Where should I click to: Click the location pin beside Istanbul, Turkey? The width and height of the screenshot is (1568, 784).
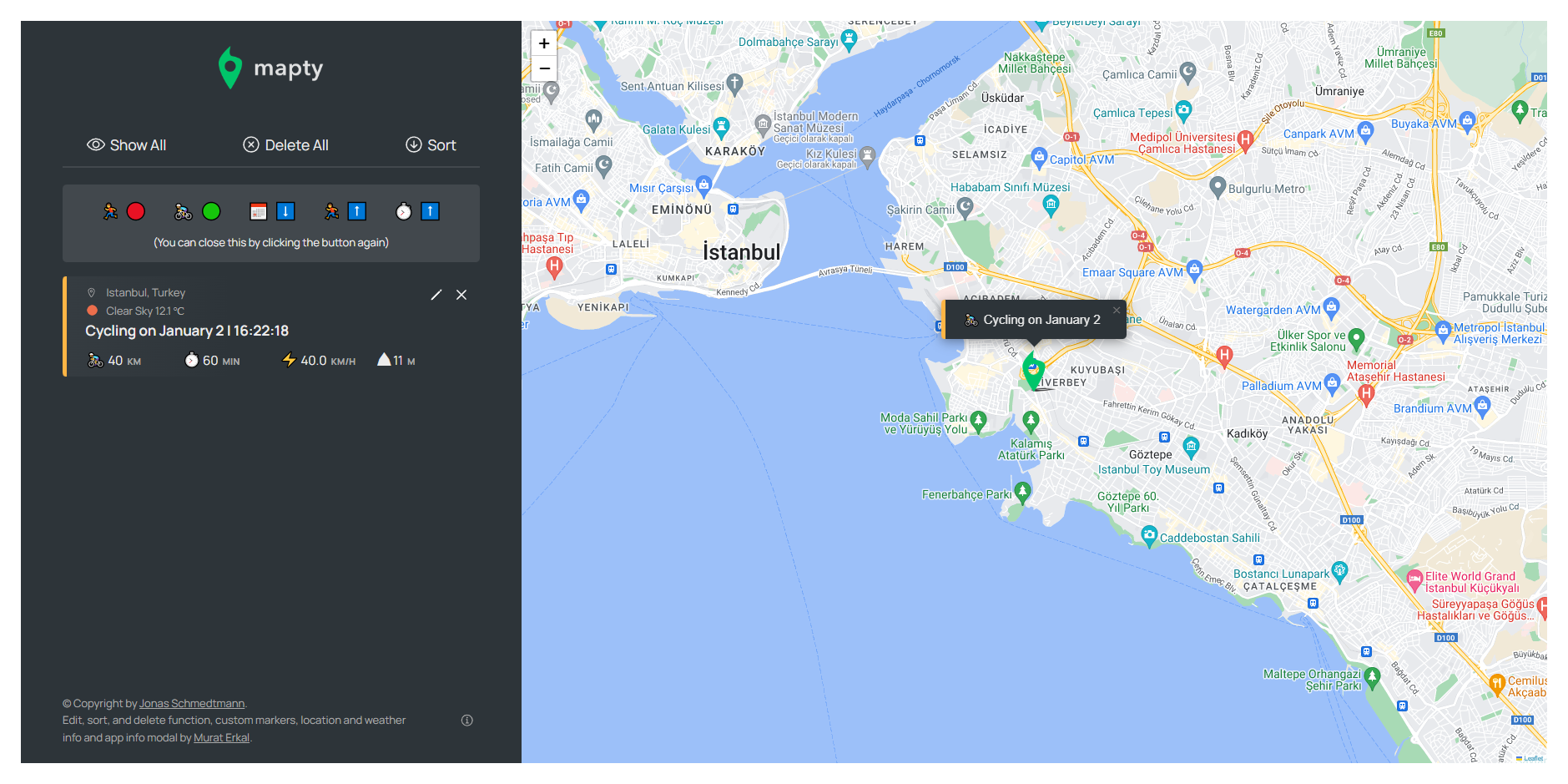pyautogui.click(x=92, y=293)
